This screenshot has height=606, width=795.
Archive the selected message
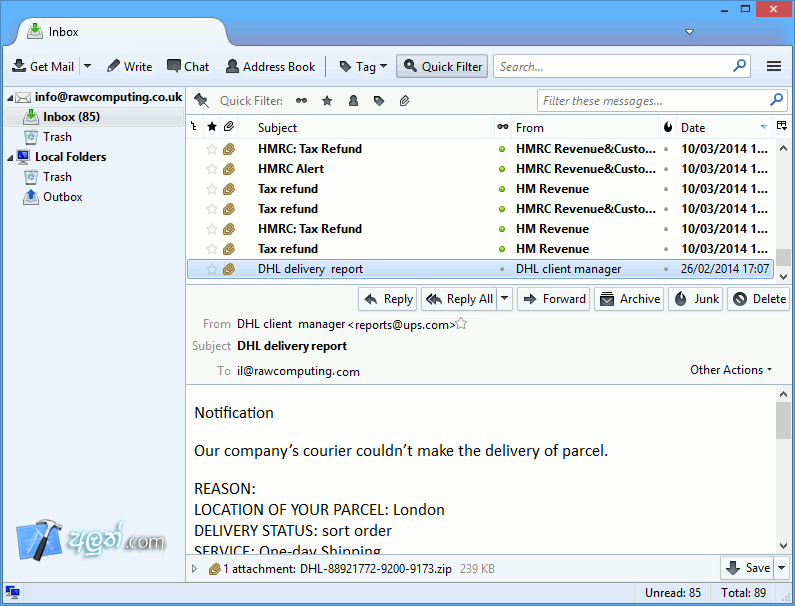(x=629, y=299)
